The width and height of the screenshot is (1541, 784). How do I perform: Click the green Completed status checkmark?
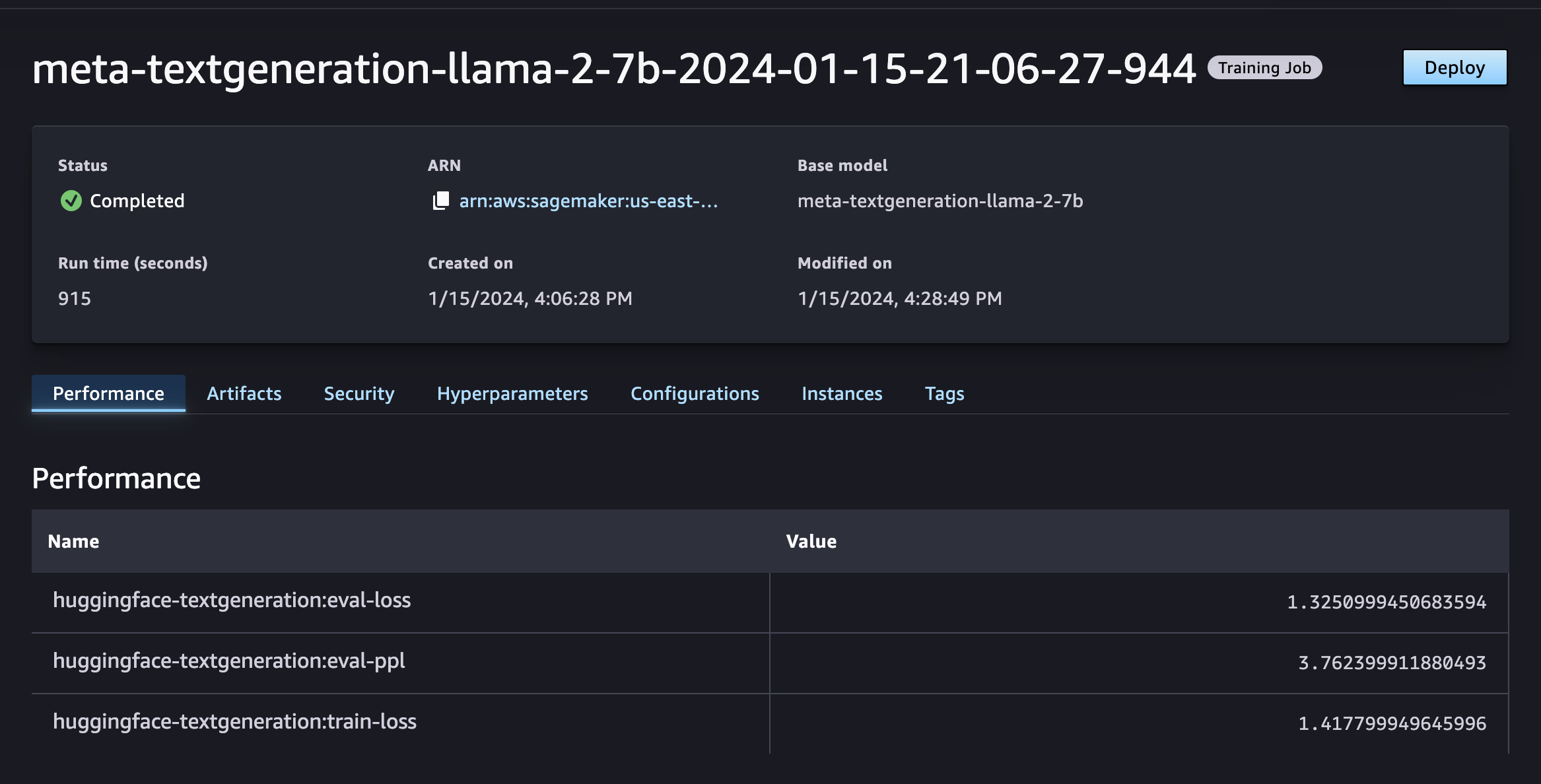71,201
